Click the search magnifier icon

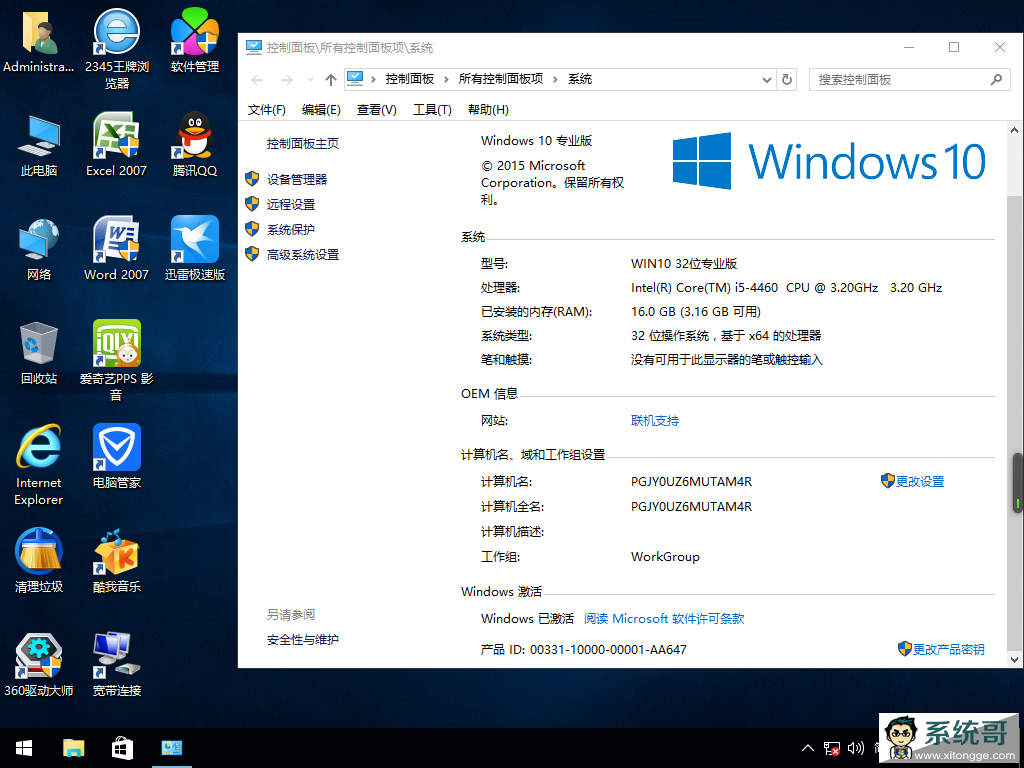(x=996, y=80)
